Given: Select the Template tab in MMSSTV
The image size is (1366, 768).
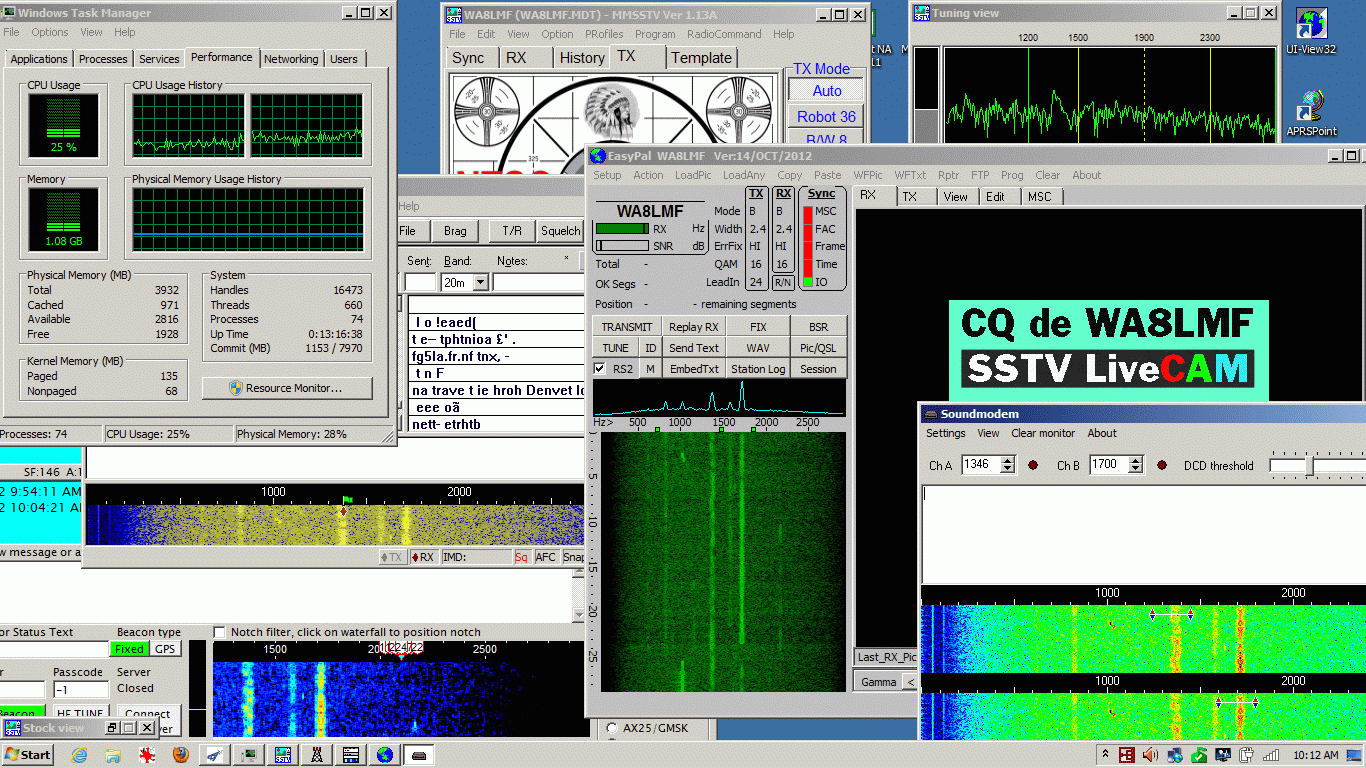Looking at the screenshot, I should coord(701,58).
